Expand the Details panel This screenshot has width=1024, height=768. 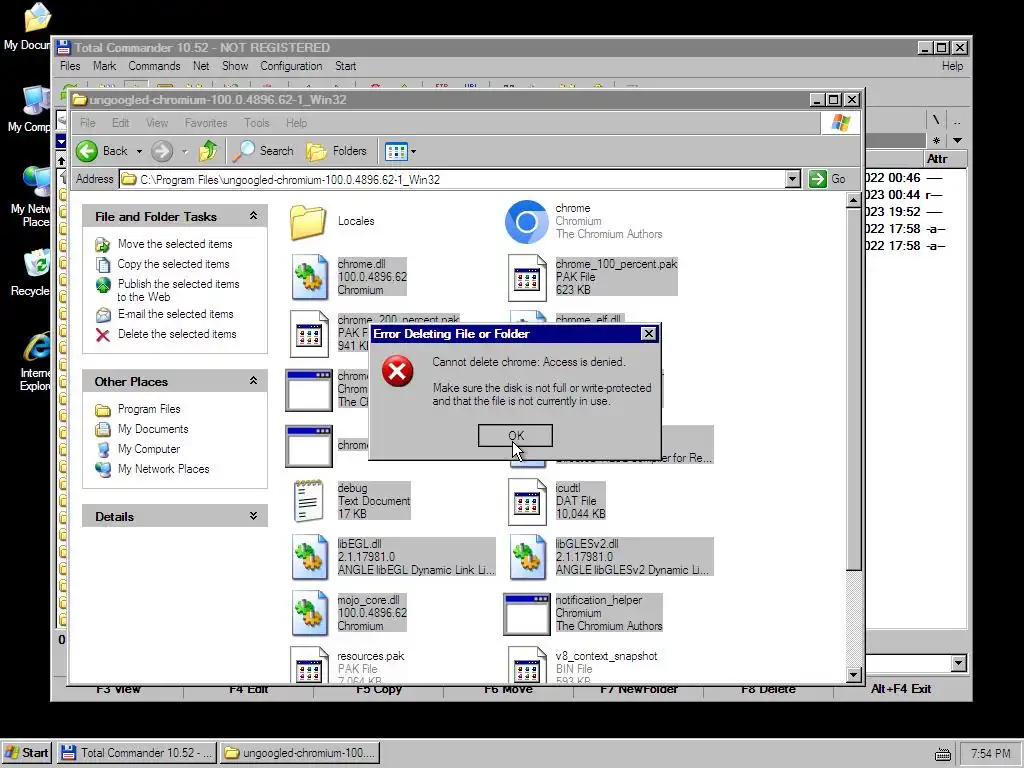tap(253, 516)
